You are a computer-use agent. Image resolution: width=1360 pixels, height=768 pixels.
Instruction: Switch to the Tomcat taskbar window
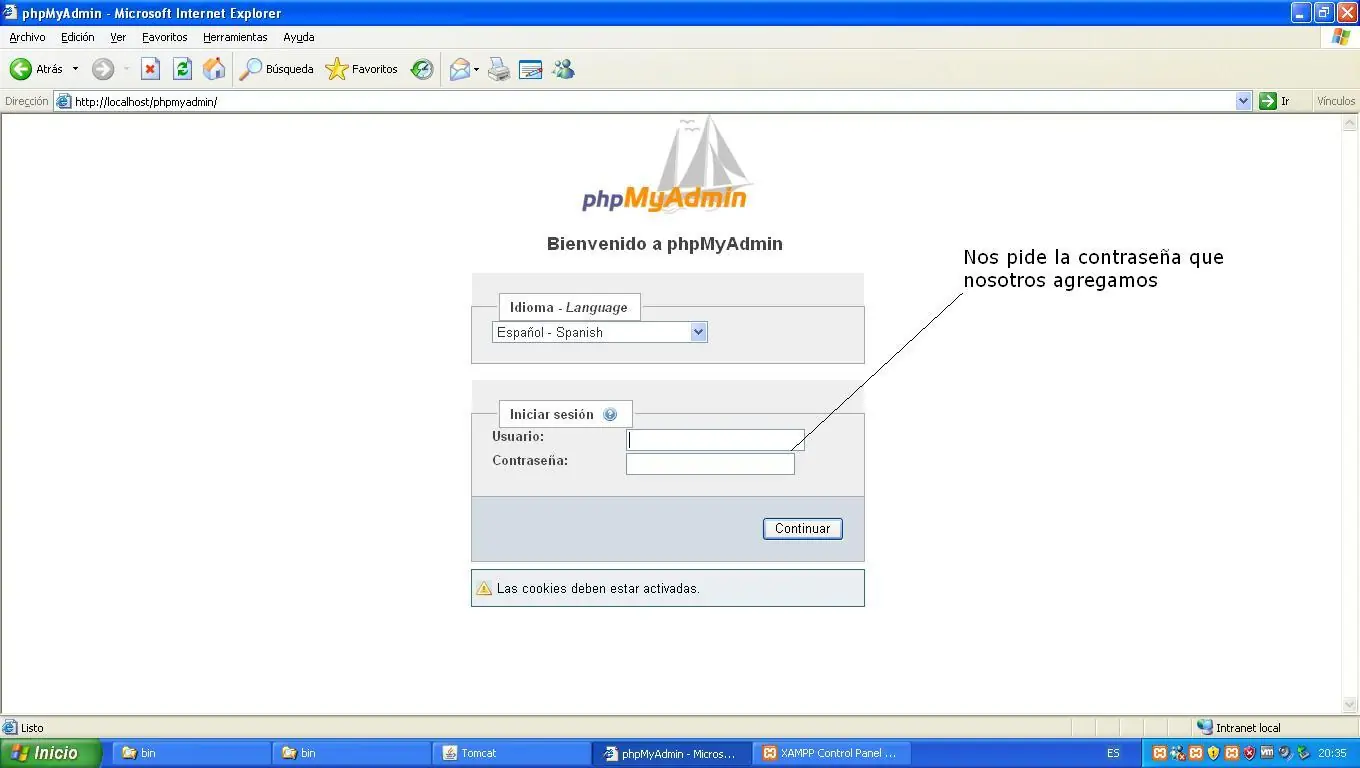click(x=510, y=753)
